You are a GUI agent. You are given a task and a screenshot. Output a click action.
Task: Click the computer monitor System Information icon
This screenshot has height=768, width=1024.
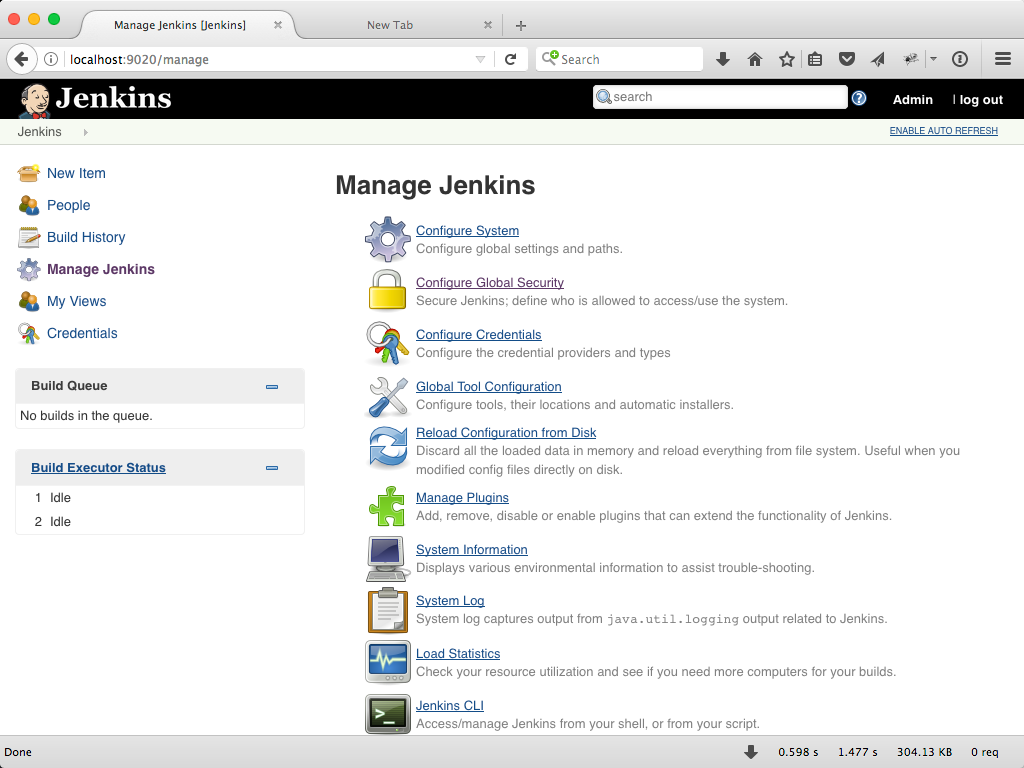click(x=388, y=558)
